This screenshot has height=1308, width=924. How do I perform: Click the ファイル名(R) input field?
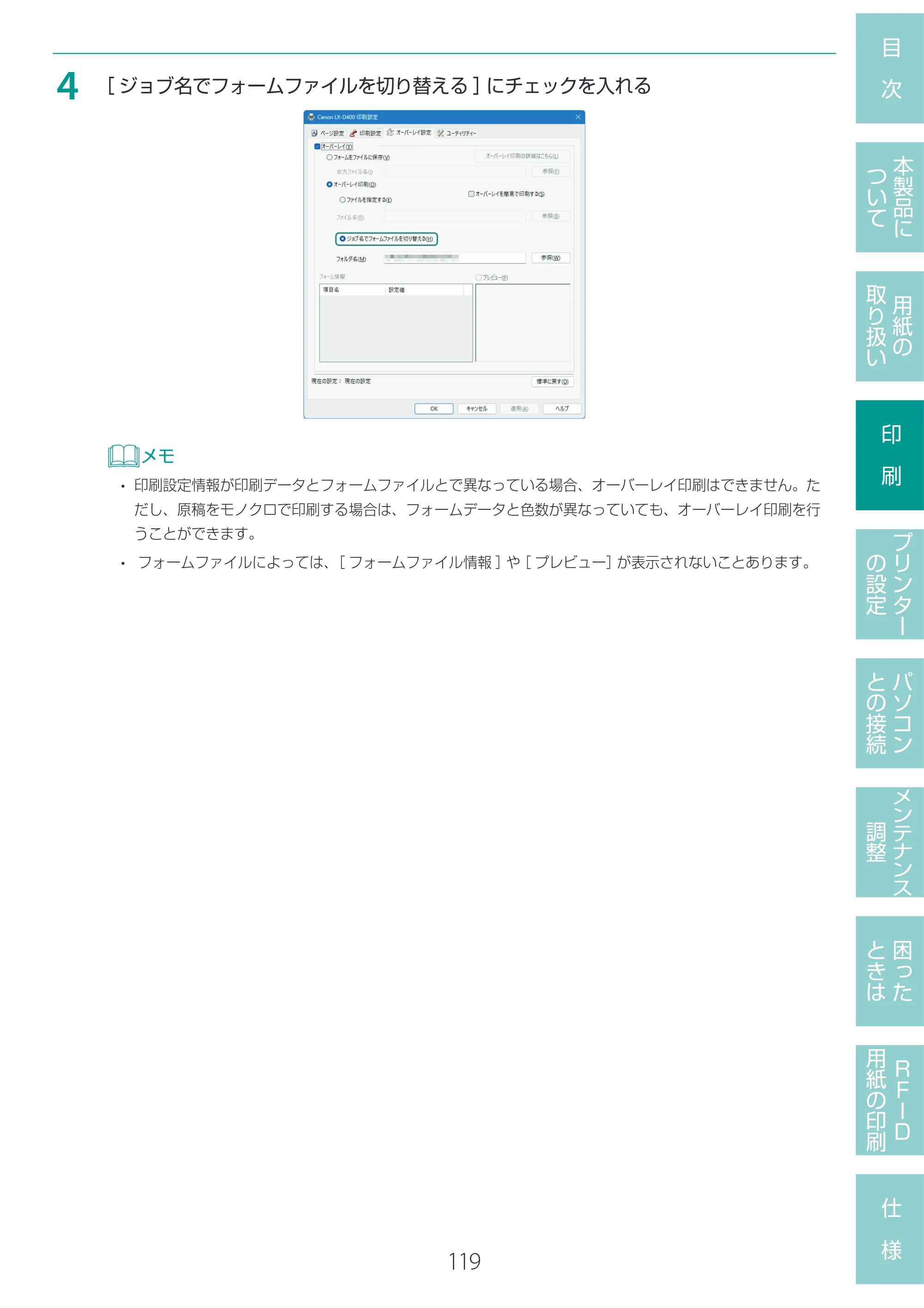[454, 216]
